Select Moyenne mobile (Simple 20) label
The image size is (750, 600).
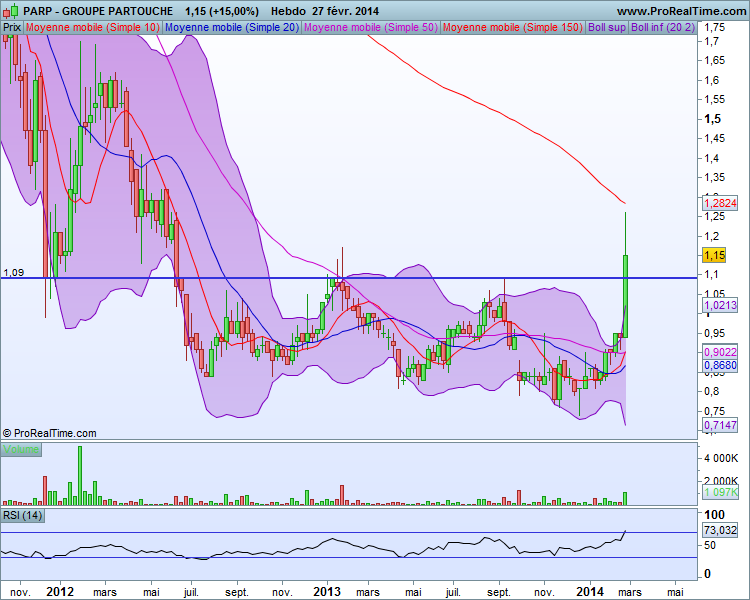pyautogui.click(x=232, y=27)
